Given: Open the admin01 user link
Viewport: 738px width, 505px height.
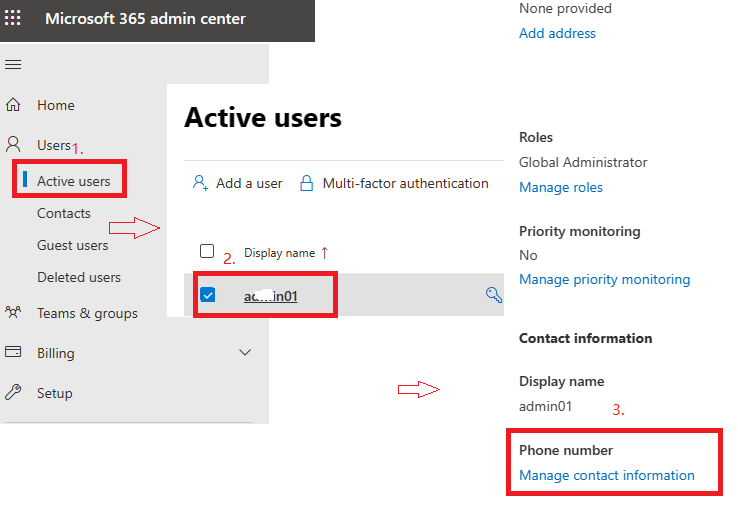Looking at the screenshot, I should tap(271, 296).
